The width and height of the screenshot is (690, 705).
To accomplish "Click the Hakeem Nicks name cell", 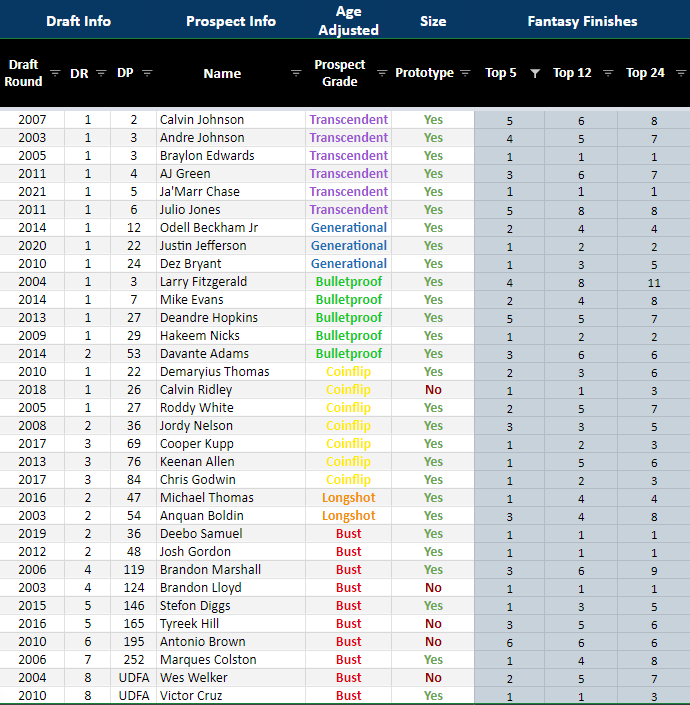I will (x=231, y=335).
